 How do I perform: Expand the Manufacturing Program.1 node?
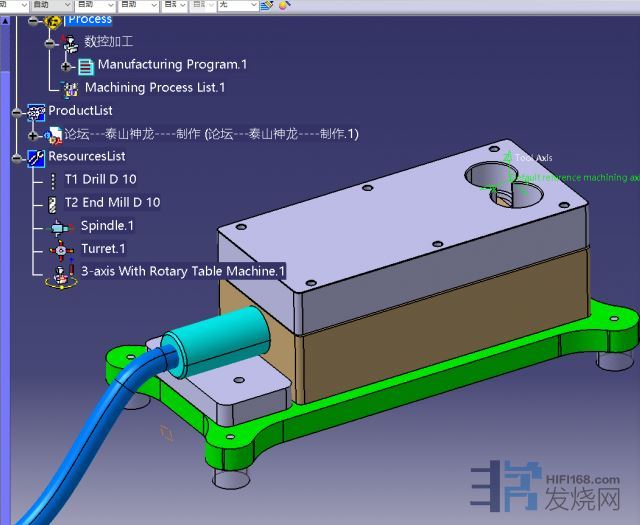click(66, 66)
